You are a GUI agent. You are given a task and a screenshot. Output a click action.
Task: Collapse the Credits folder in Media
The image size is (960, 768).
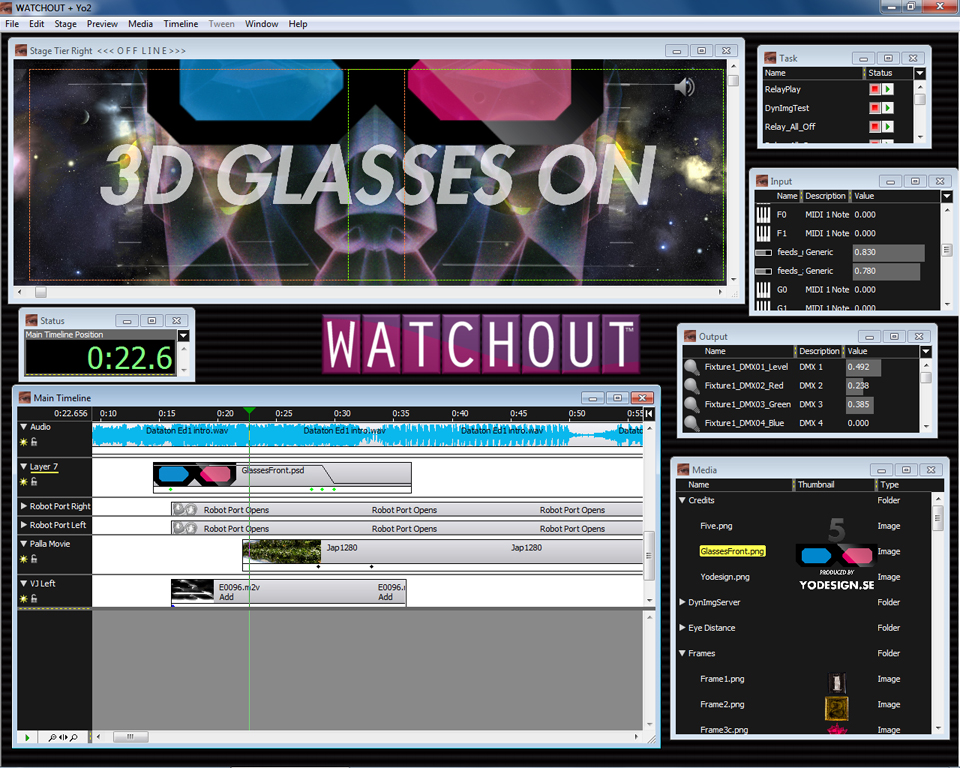tap(682, 500)
